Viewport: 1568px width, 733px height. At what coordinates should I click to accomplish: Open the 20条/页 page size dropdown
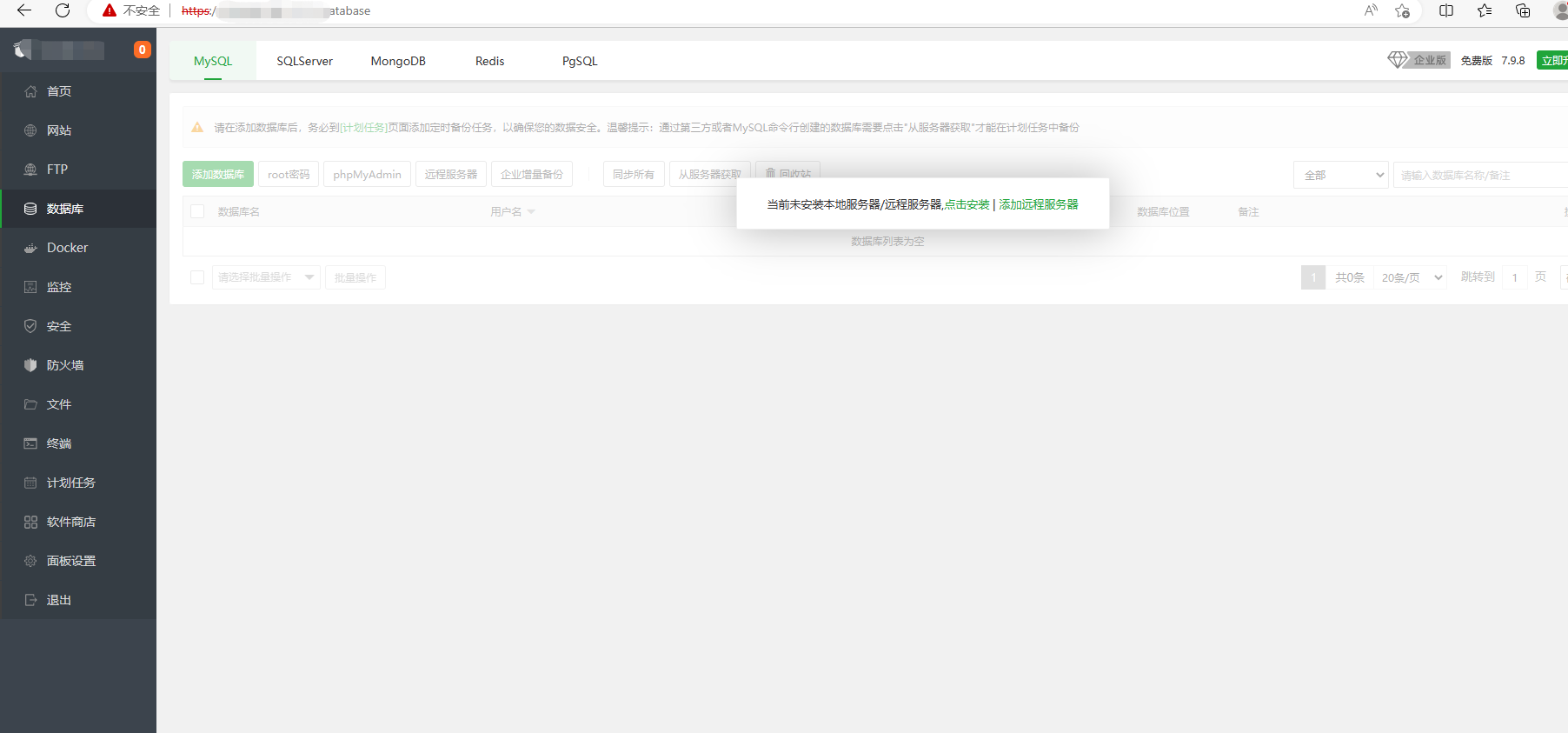(1412, 277)
